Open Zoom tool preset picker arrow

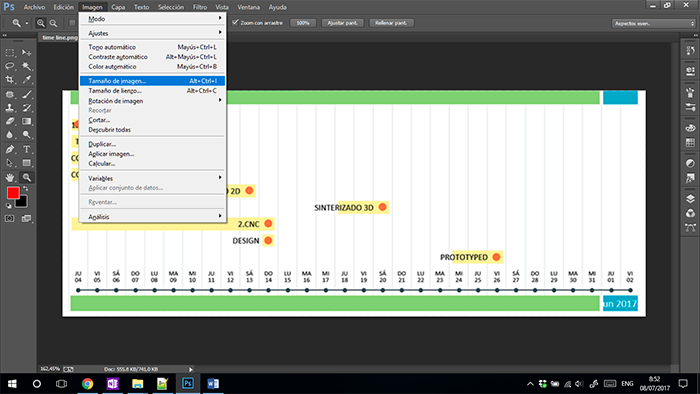[27, 23]
